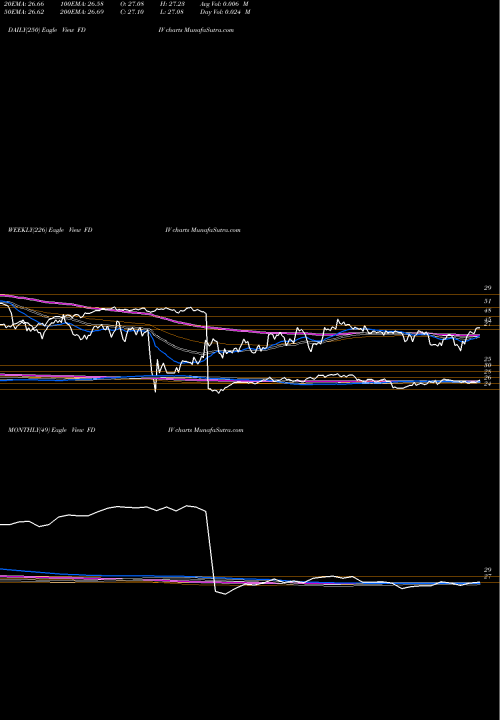This screenshot has width=500, height=720.
Task: Click the high price H: 27.28
Action: click(x=172, y=4)
